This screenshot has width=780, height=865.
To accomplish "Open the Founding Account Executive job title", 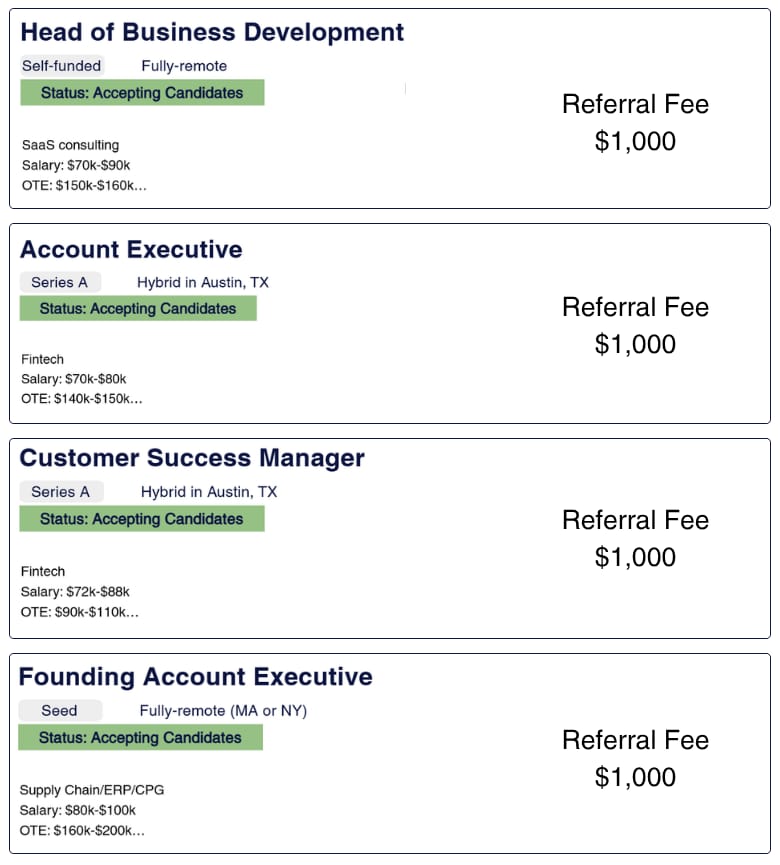I will [x=196, y=677].
